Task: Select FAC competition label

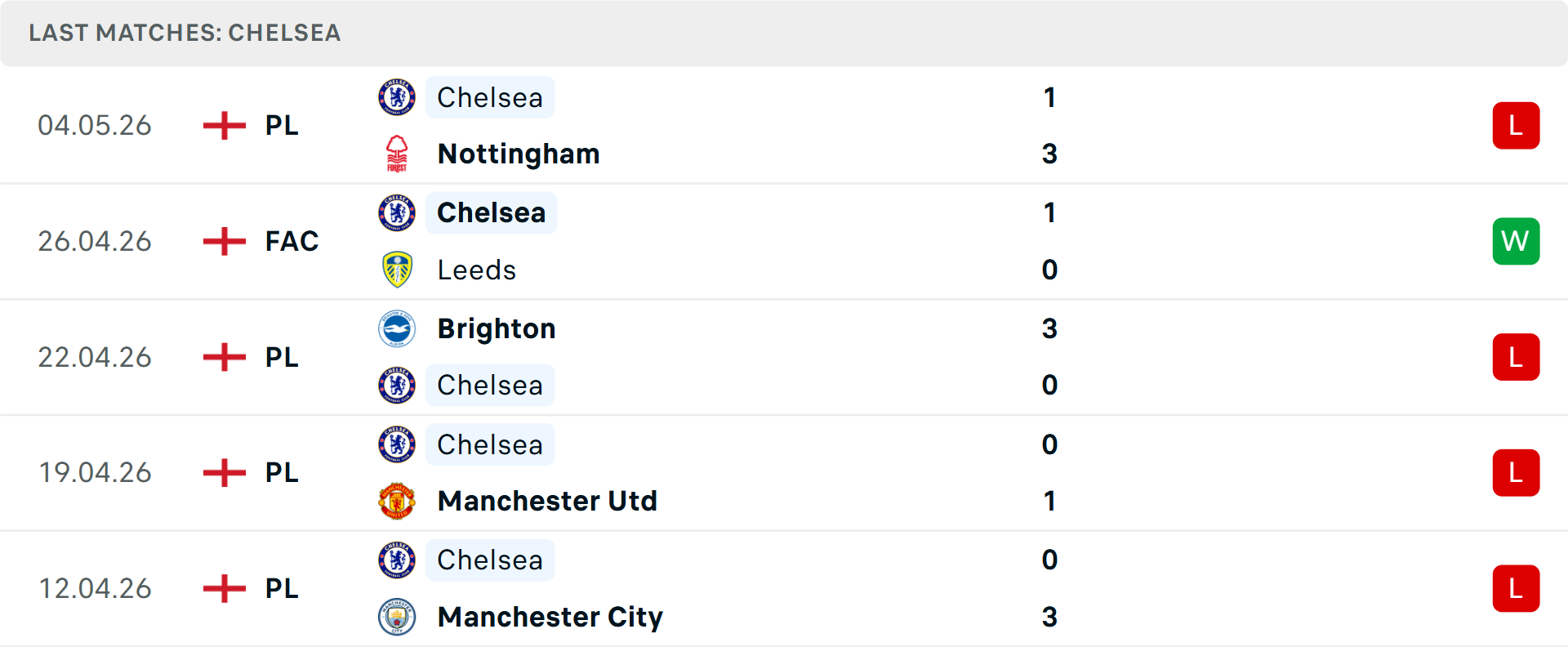Action: click(x=292, y=241)
